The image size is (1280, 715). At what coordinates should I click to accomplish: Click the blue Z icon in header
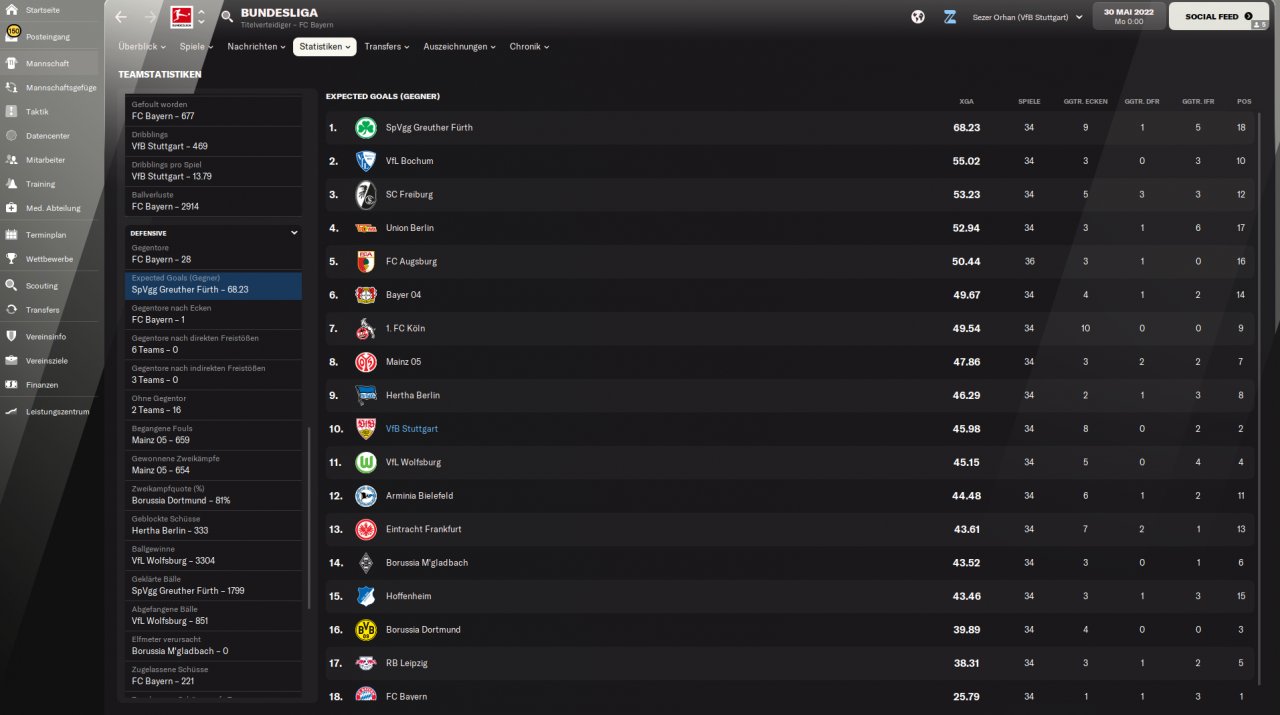click(x=950, y=17)
